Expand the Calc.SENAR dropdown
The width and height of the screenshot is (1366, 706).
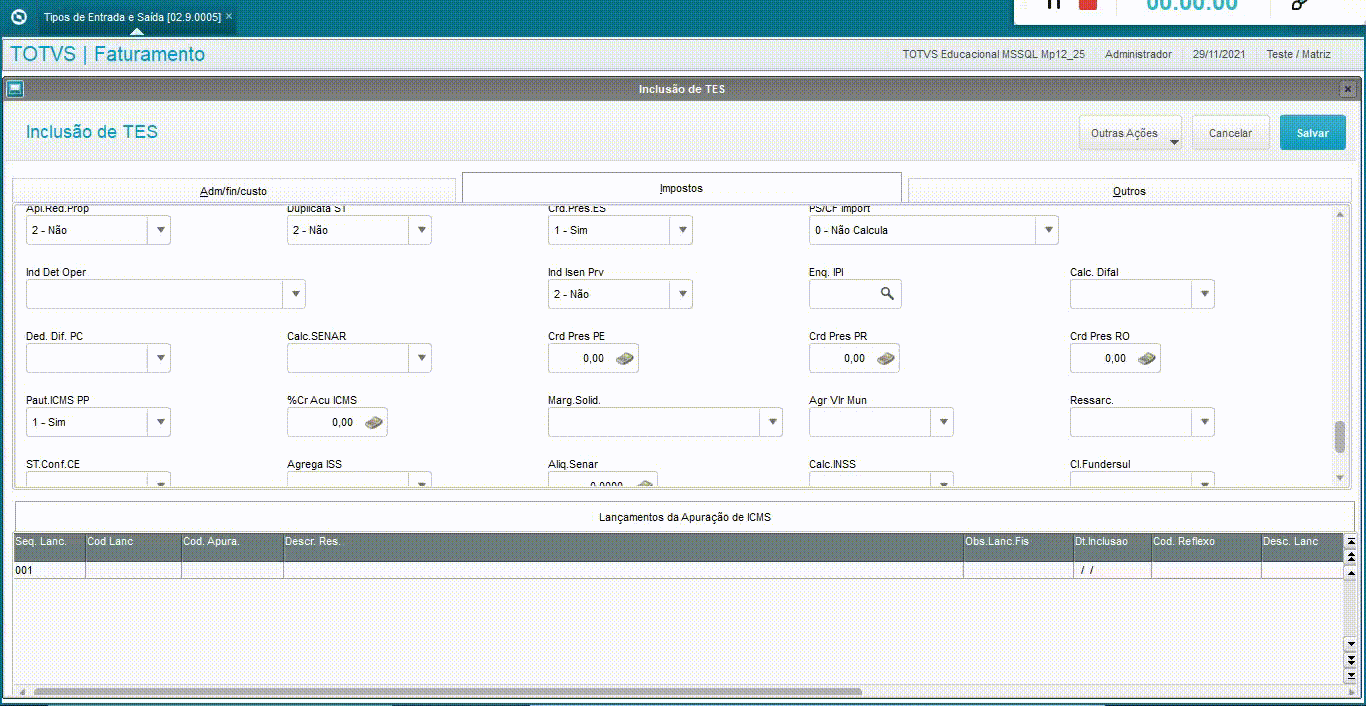pyautogui.click(x=421, y=358)
